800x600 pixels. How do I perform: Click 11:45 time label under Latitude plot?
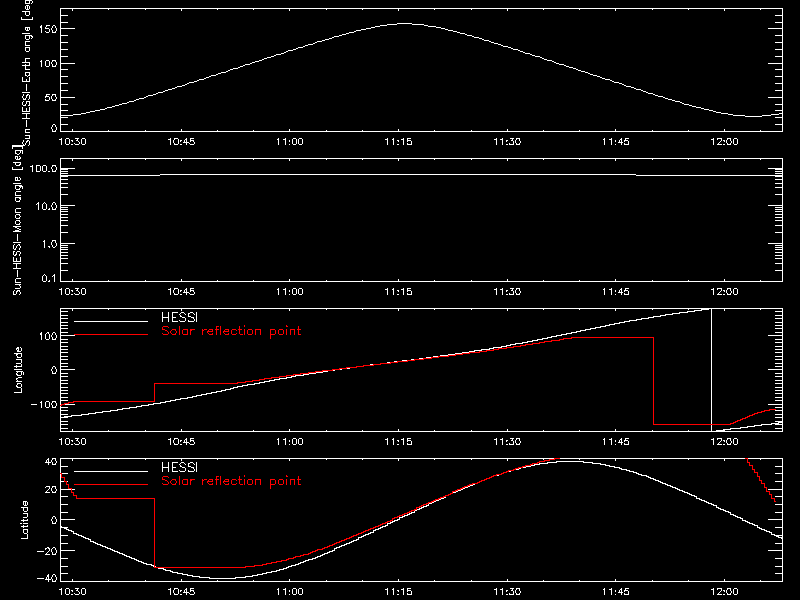coord(616,592)
